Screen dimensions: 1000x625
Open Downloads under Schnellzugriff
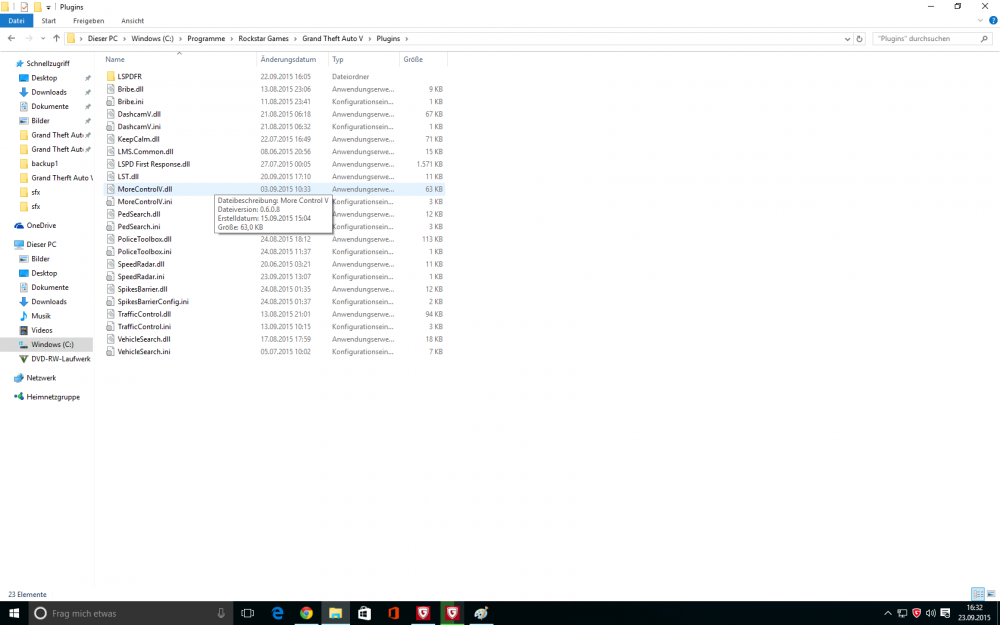(x=48, y=92)
